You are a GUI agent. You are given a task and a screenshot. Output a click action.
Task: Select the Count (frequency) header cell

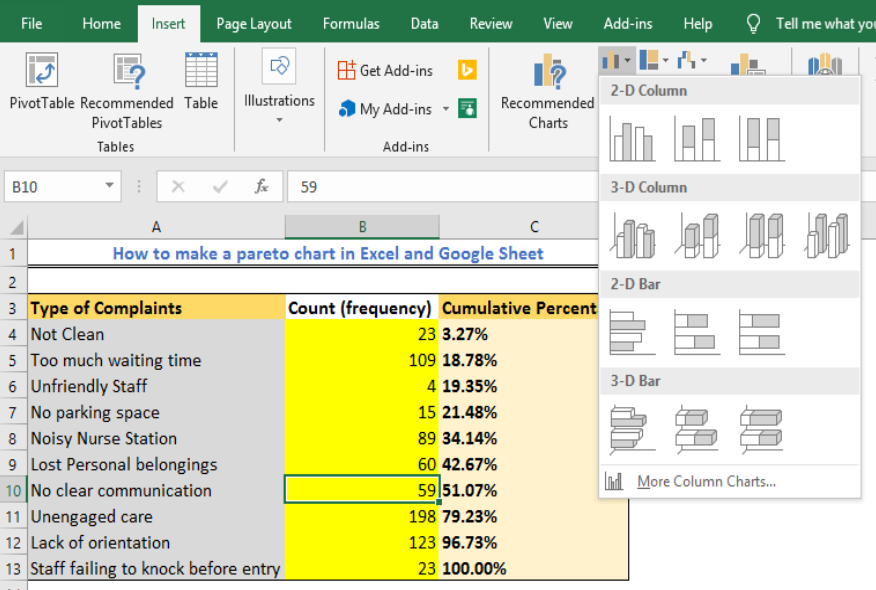point(362,308)
